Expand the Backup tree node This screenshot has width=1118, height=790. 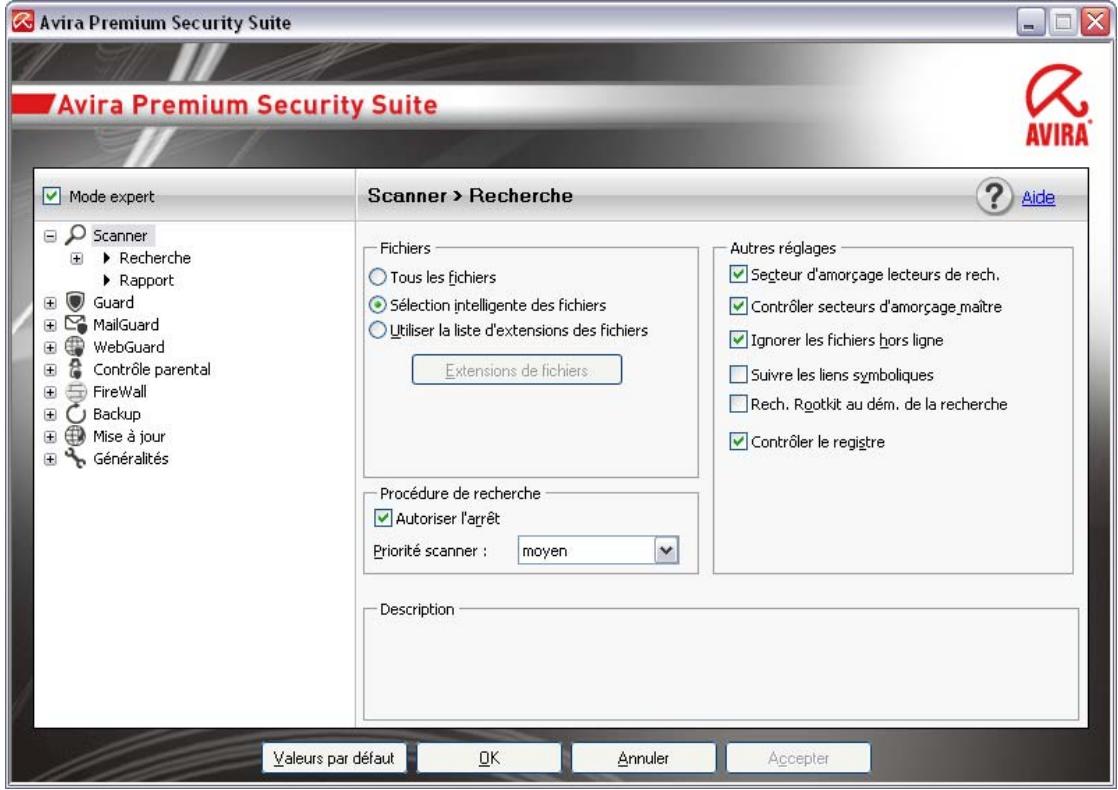pyautogui.click(x=50, y=414)
